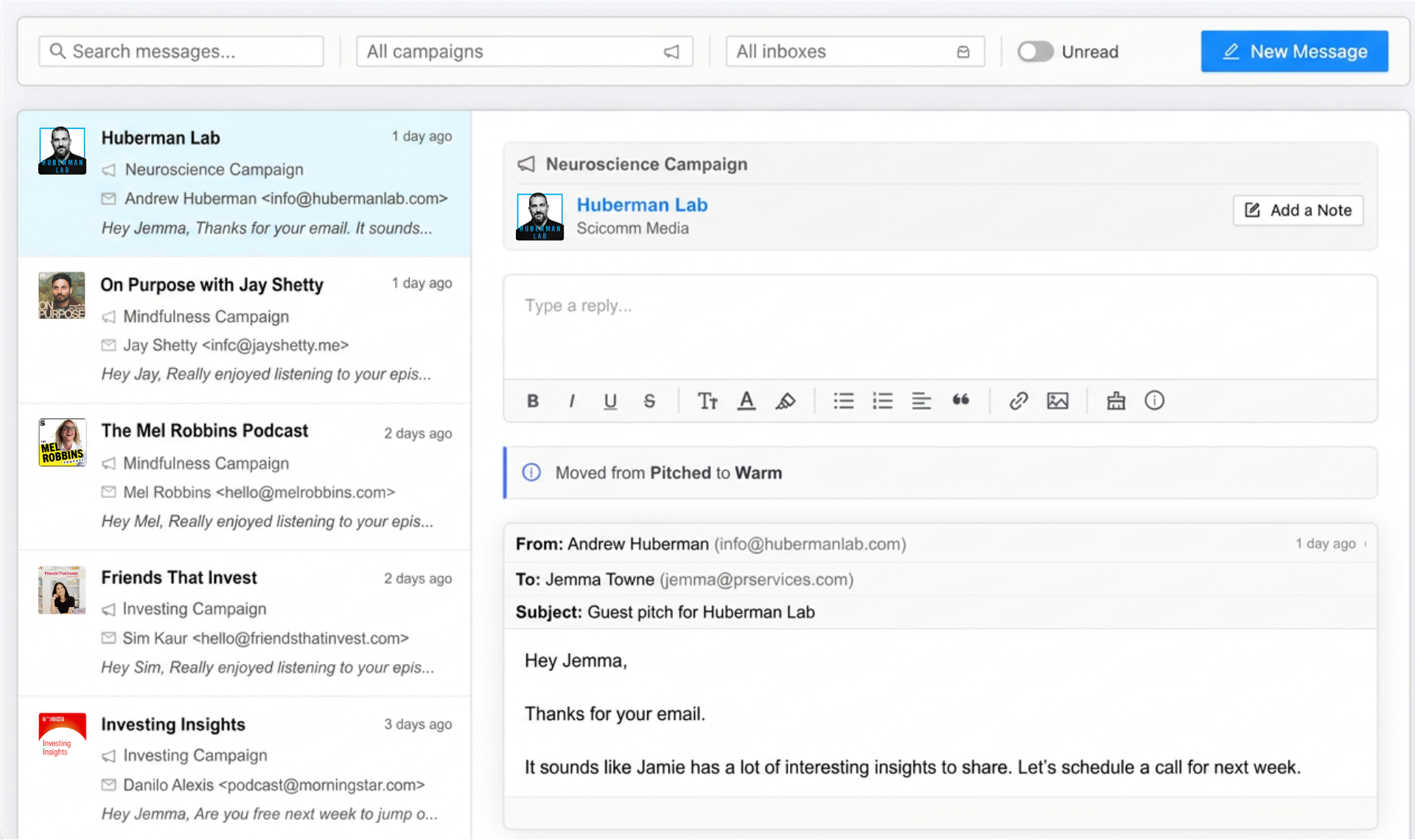Click envelope icon next to Danilo Alexis
The height and width of the screenshot is (840, 1415).
pyautogui.click(x=108, y=785)
